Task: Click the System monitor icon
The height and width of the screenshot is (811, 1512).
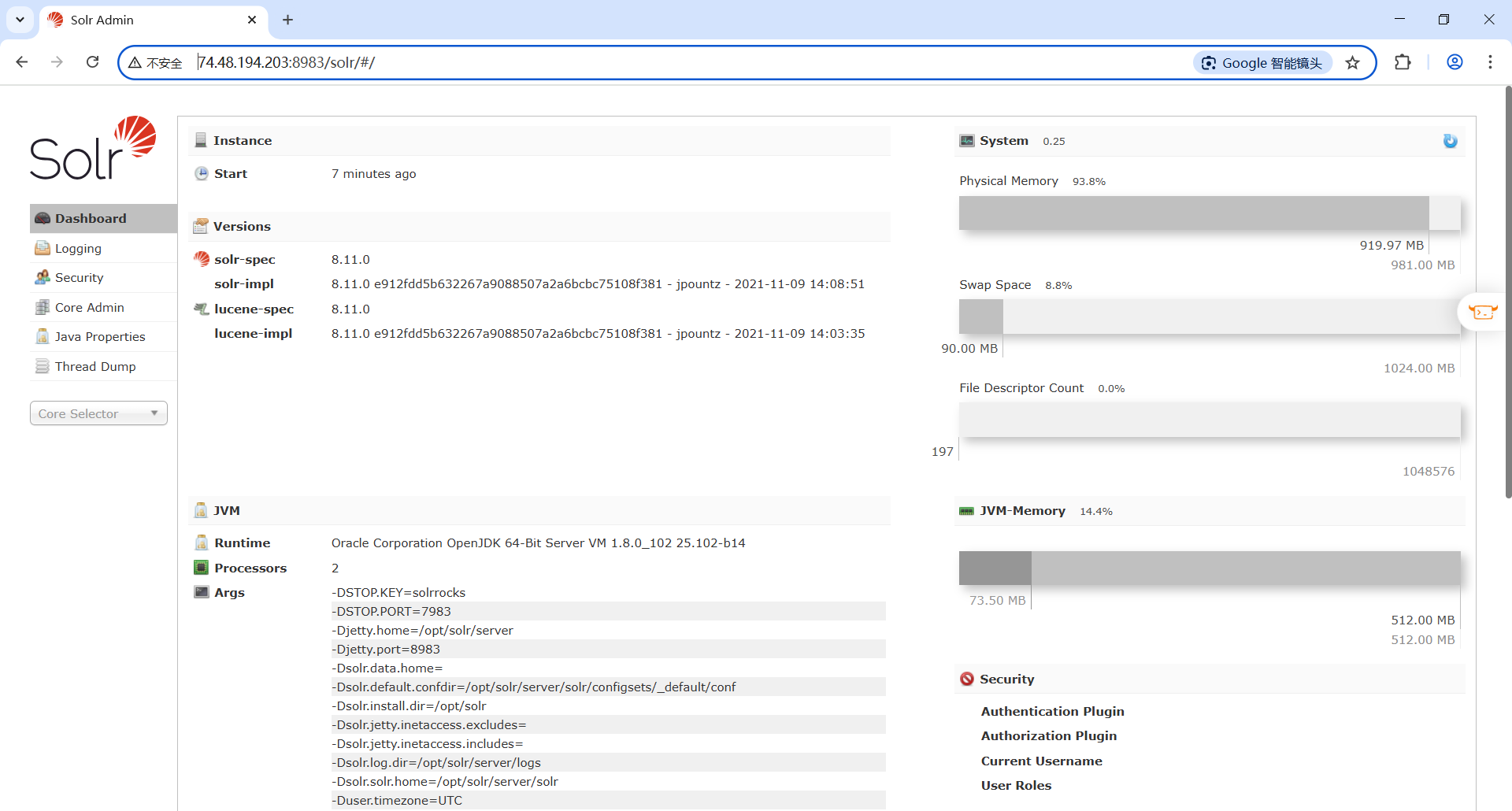Action: (x=967, y=141)
